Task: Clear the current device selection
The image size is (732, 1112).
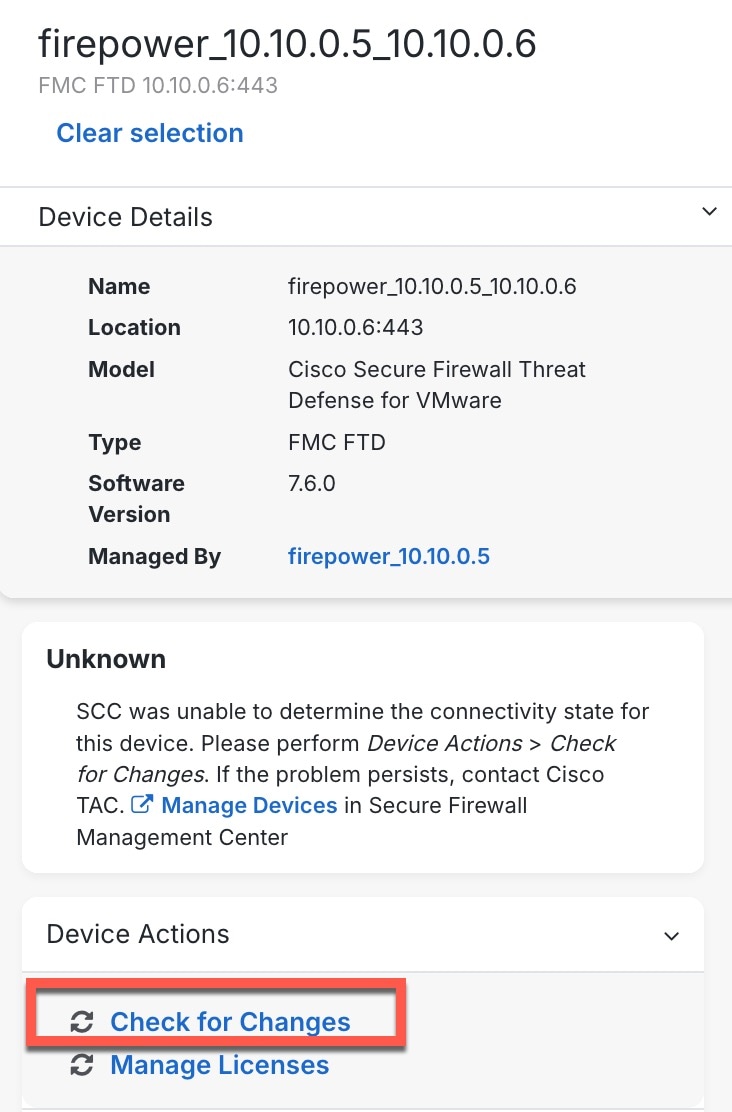Action: (x=150, y=133)
